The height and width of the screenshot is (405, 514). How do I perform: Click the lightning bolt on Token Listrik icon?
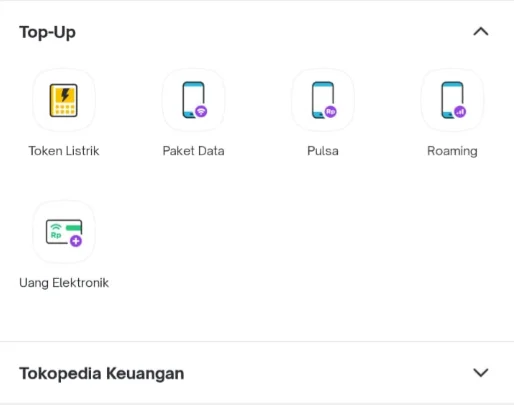click(65, 94)
